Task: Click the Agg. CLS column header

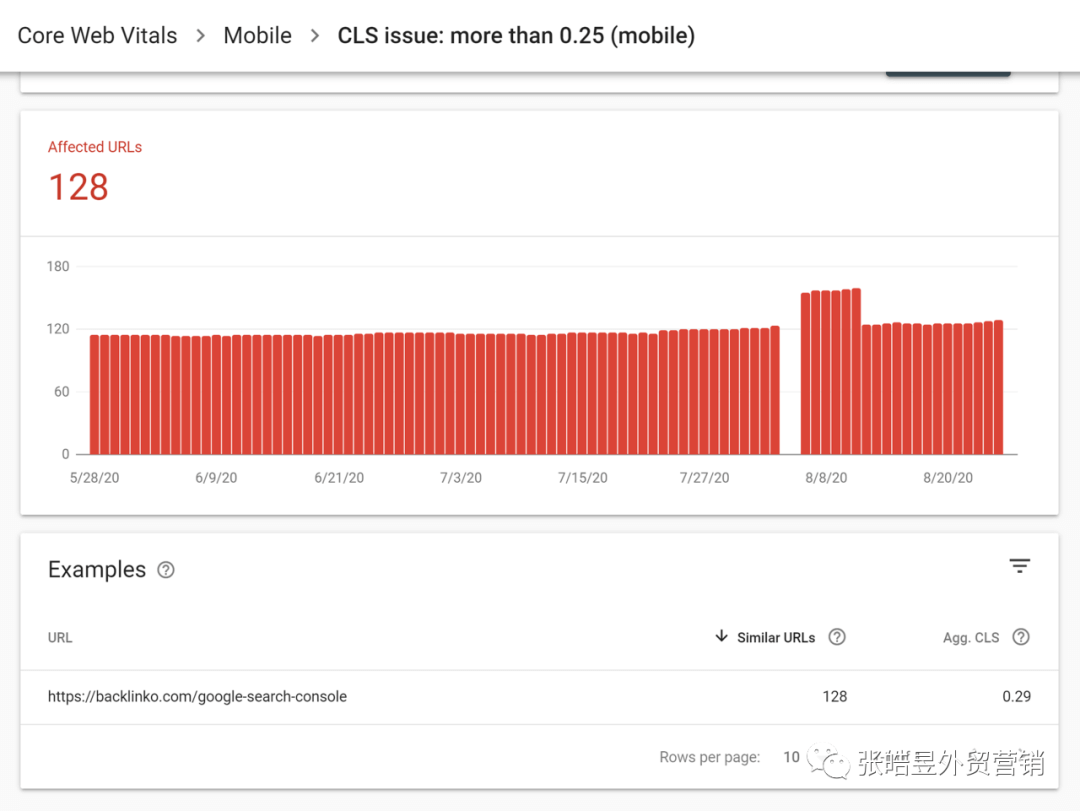Action: [x=970, y=637]
